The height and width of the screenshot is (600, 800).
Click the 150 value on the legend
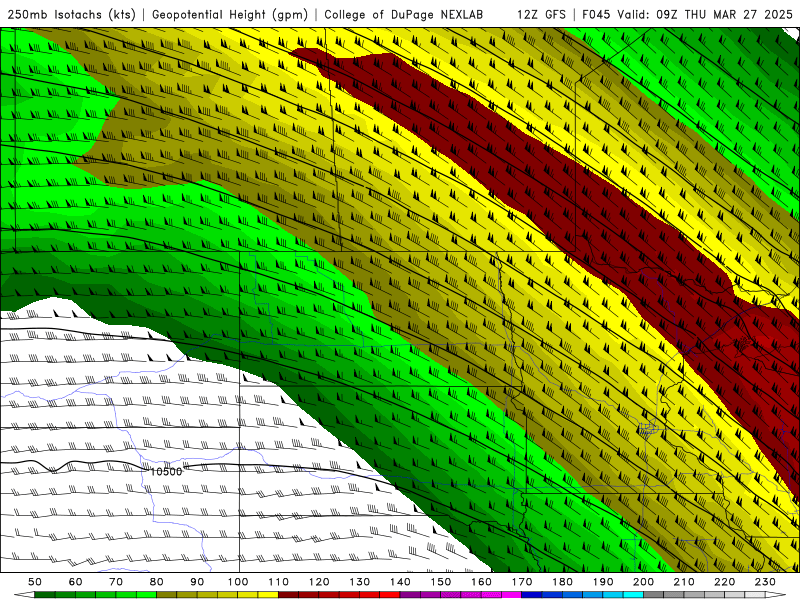[441, 582]
